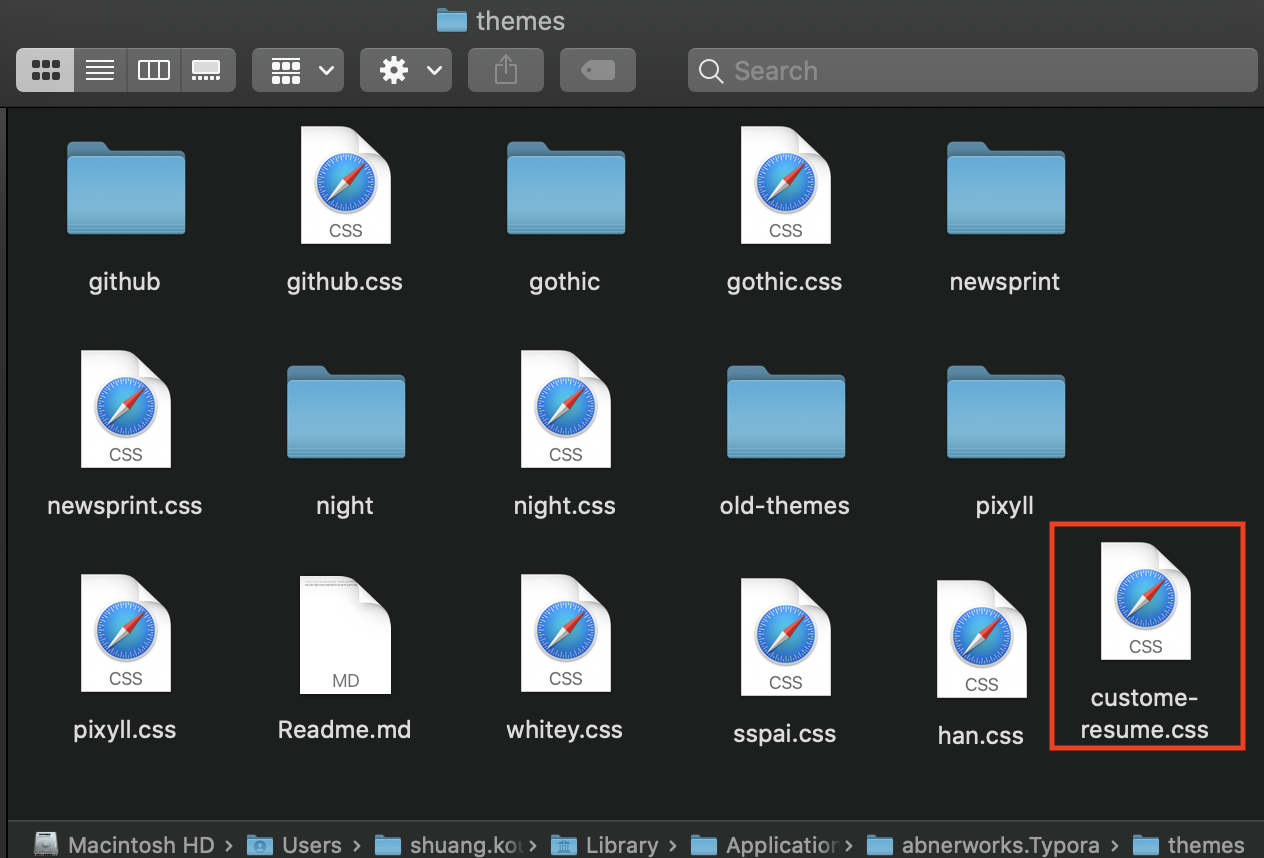1264x858 pixels.
Task: Select the whitey.css file icon
Action: 565,633
